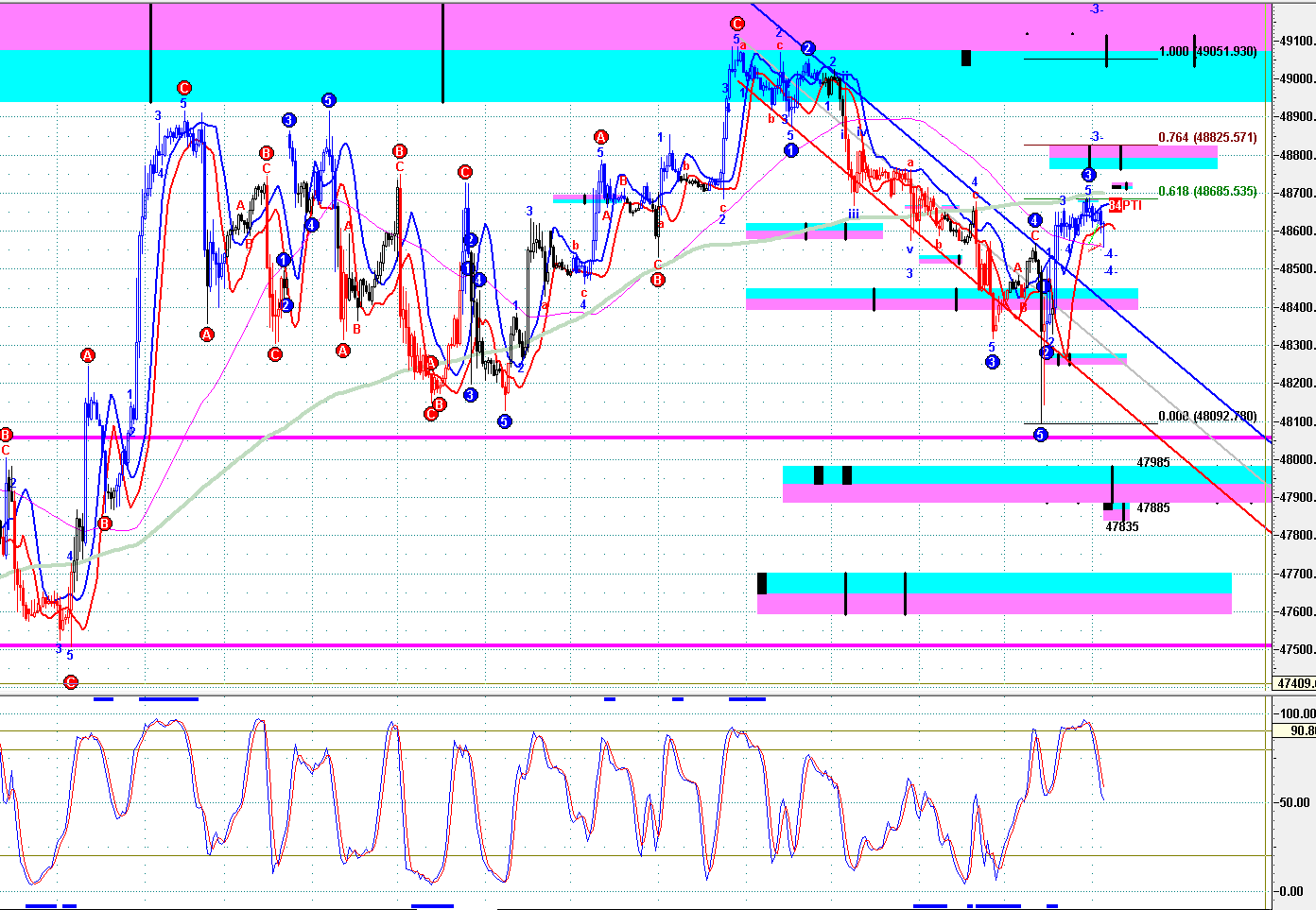1316x910 pixels.
Task: Click the 1.000 (49051.930) Fibonacci label
Action: click(x=1207, y=52)
